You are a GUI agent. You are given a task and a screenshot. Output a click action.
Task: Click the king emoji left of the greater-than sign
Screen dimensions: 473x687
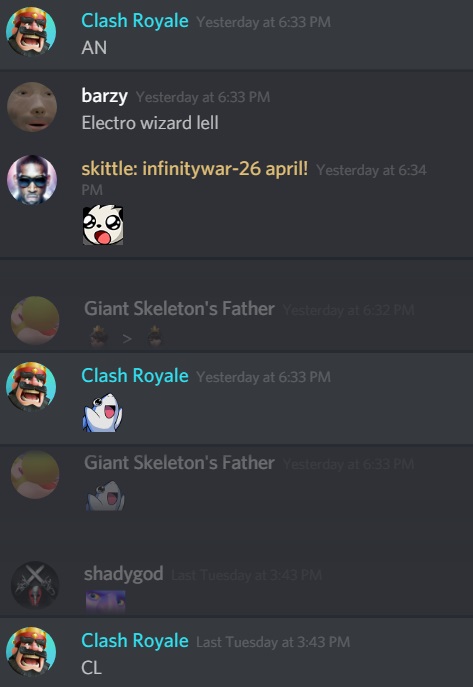click(x=99, y=337)
